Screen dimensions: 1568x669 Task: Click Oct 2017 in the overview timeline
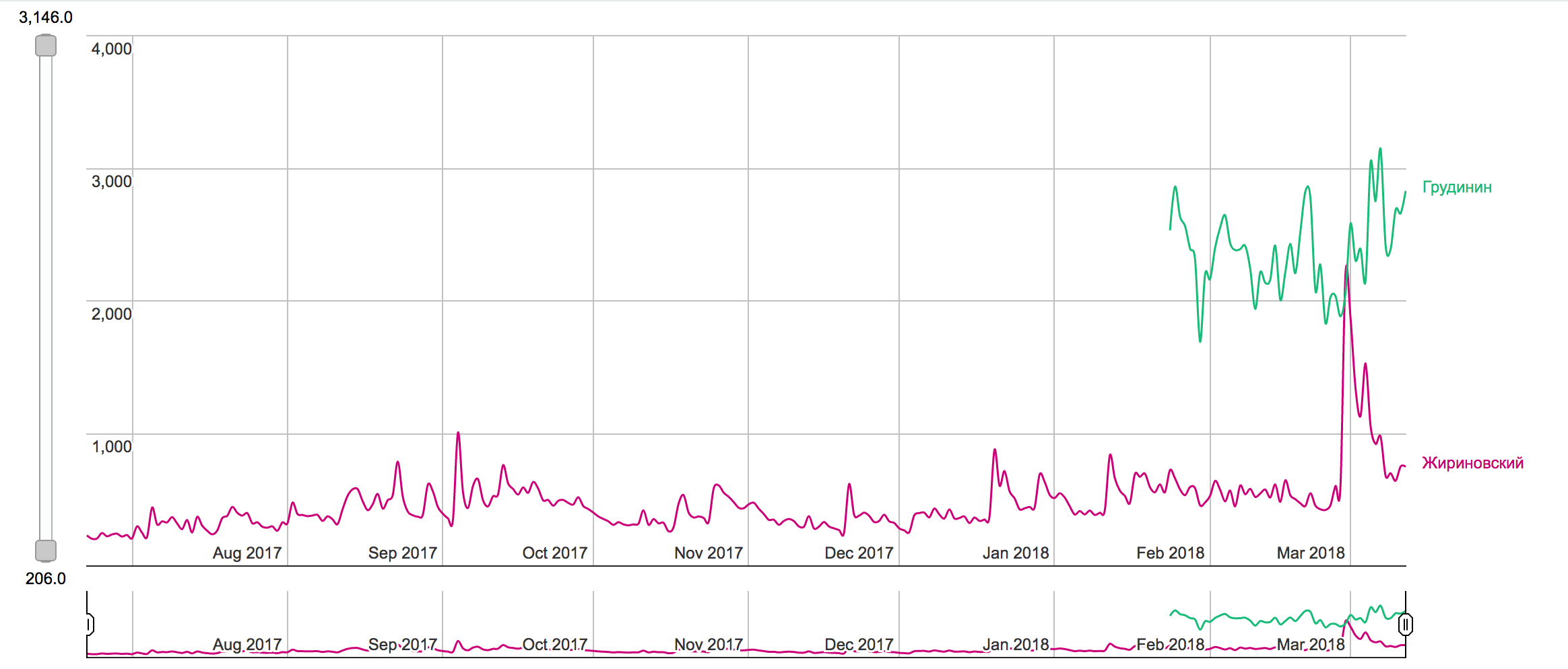(x=555, y=645)
